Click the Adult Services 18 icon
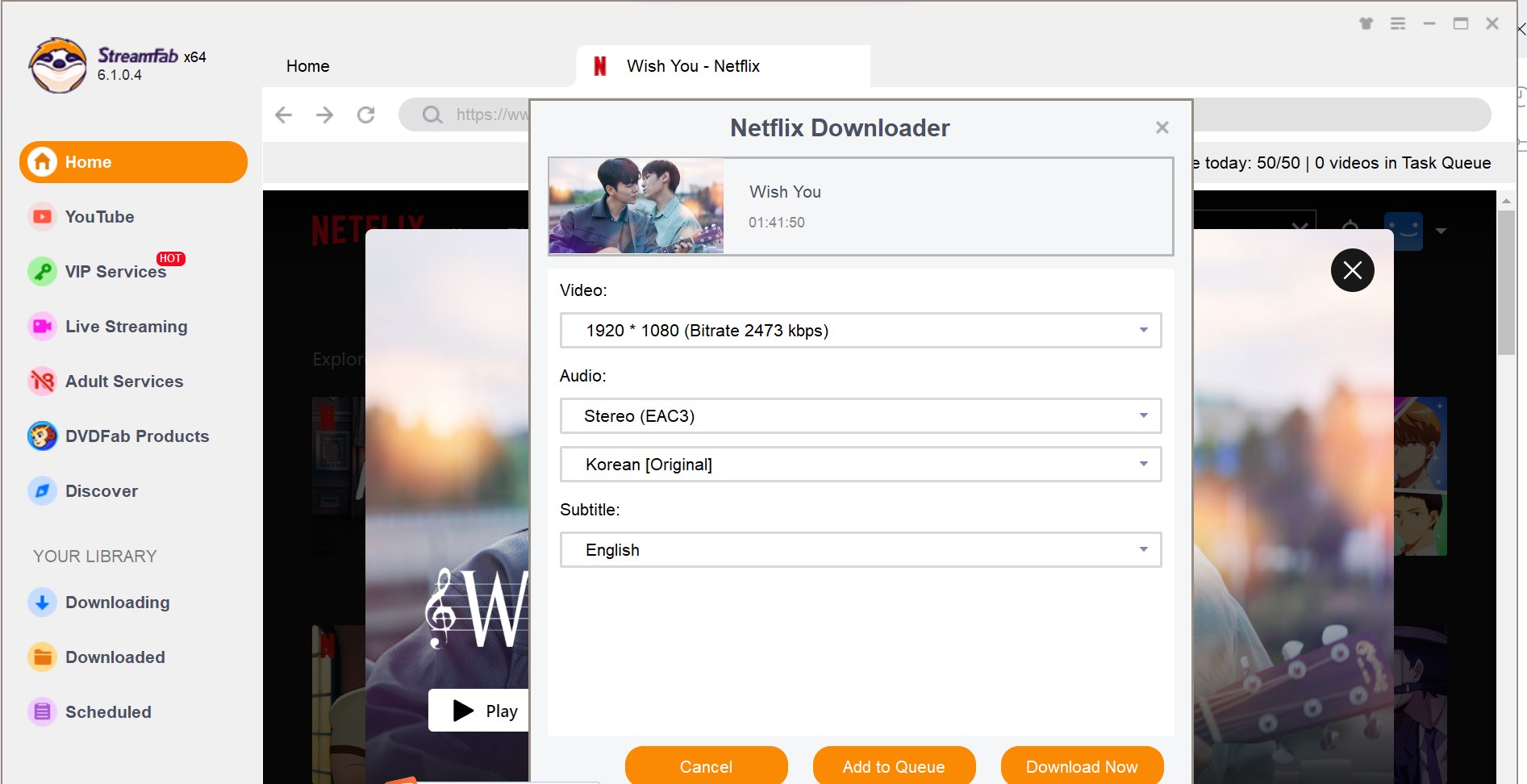 click(x=42, y=382)
